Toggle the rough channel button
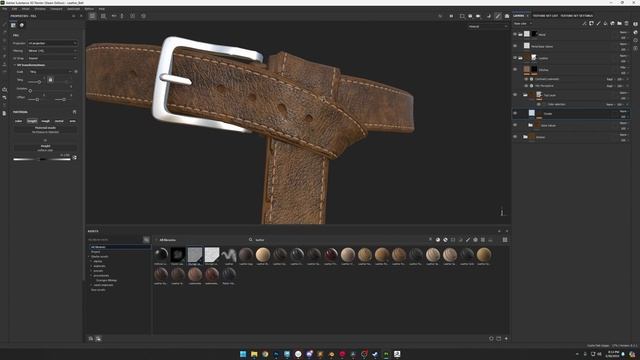The image size is (640, 360). [x=45, y=121]
